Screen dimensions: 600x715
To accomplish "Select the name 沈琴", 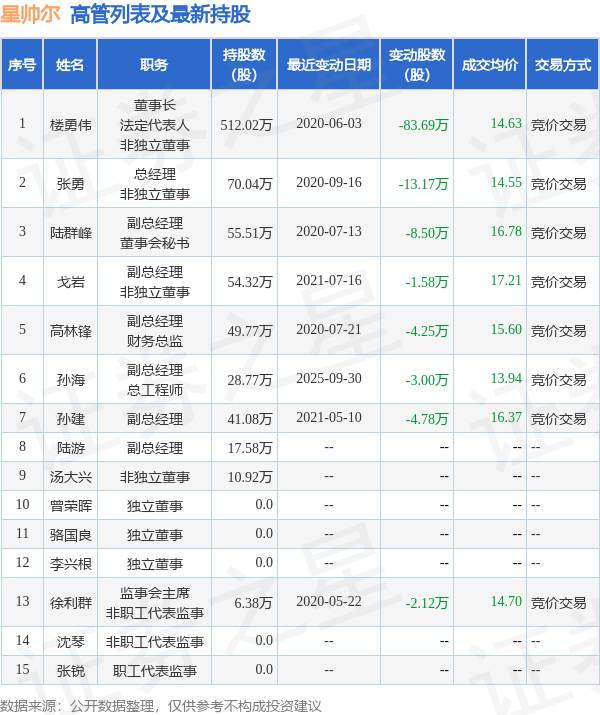I will (x=71, y=642).
